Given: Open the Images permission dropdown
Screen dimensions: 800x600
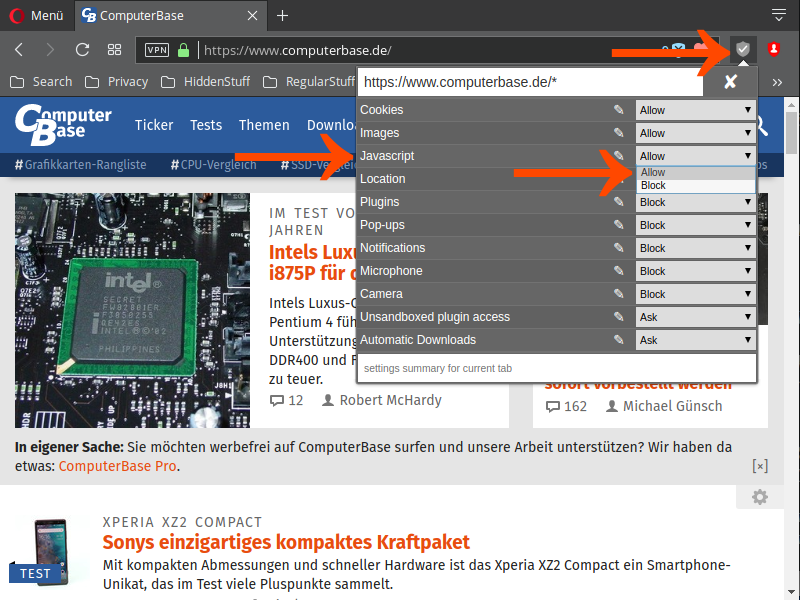Looking at the screenshot, I should coord(695,133).
